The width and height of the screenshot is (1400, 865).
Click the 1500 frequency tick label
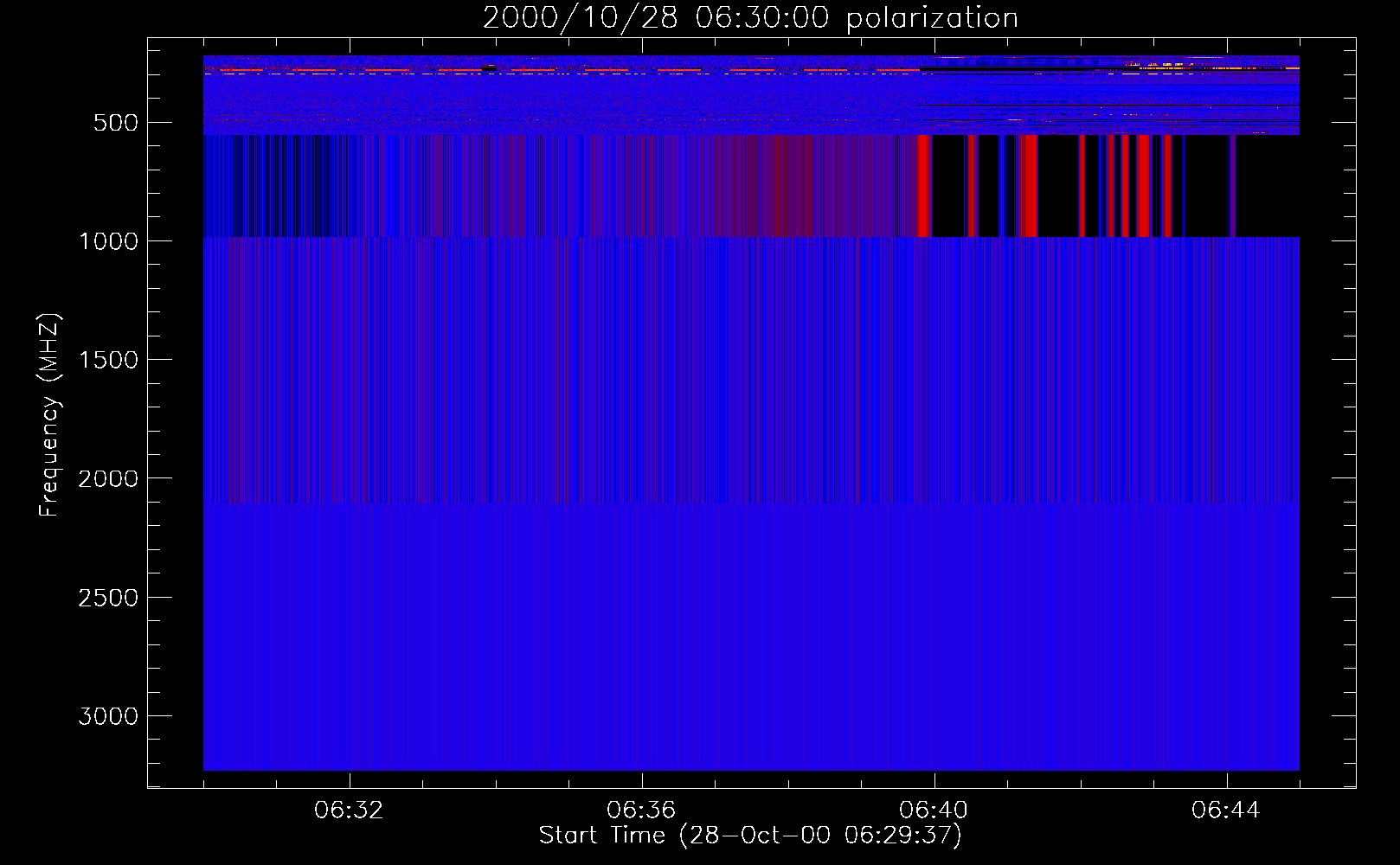pyautogui.click(x=108, y=360)
